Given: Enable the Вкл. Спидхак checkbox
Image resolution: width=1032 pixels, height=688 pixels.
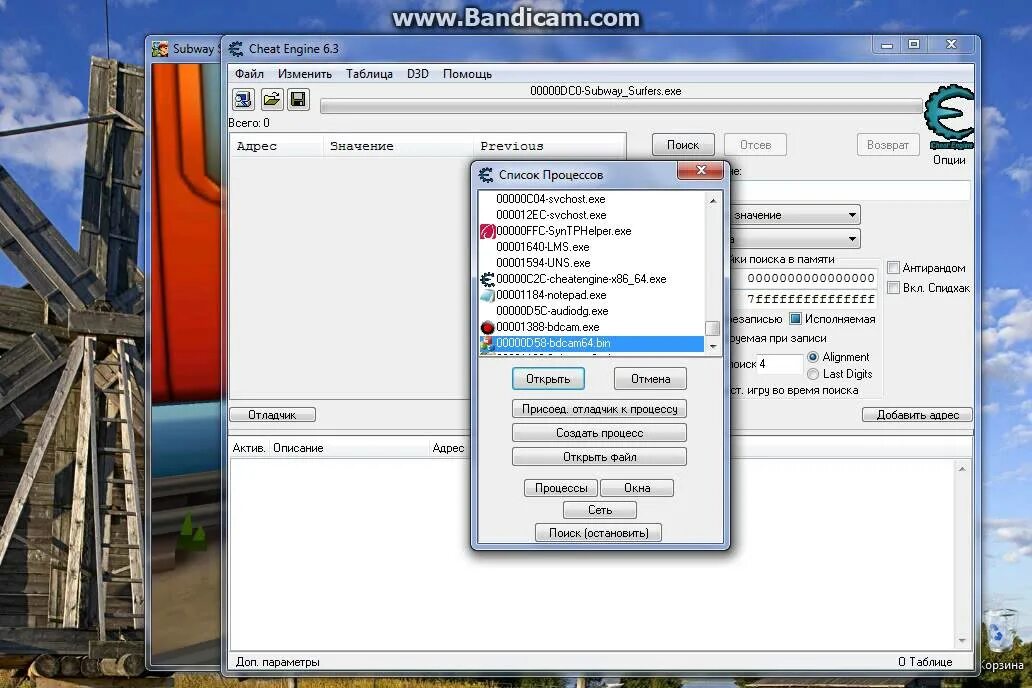Looking at the screenshot, I should coord(893,288).
